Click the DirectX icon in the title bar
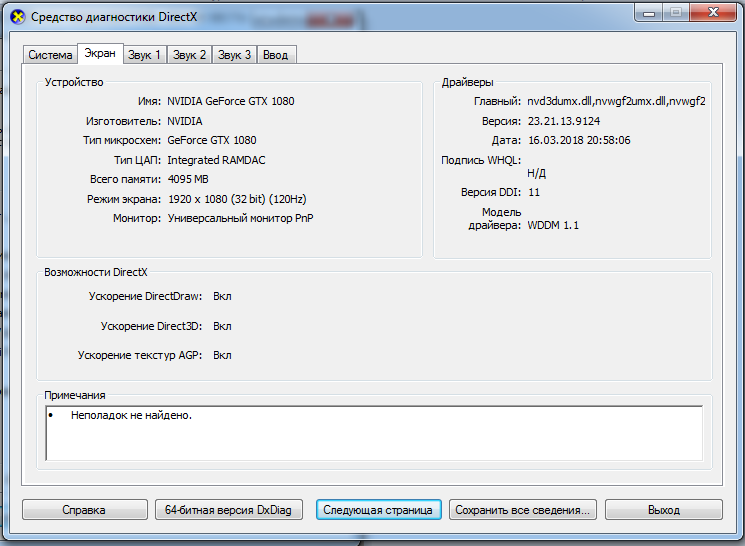This screenshot has width=745, height=546. (18, 17)
